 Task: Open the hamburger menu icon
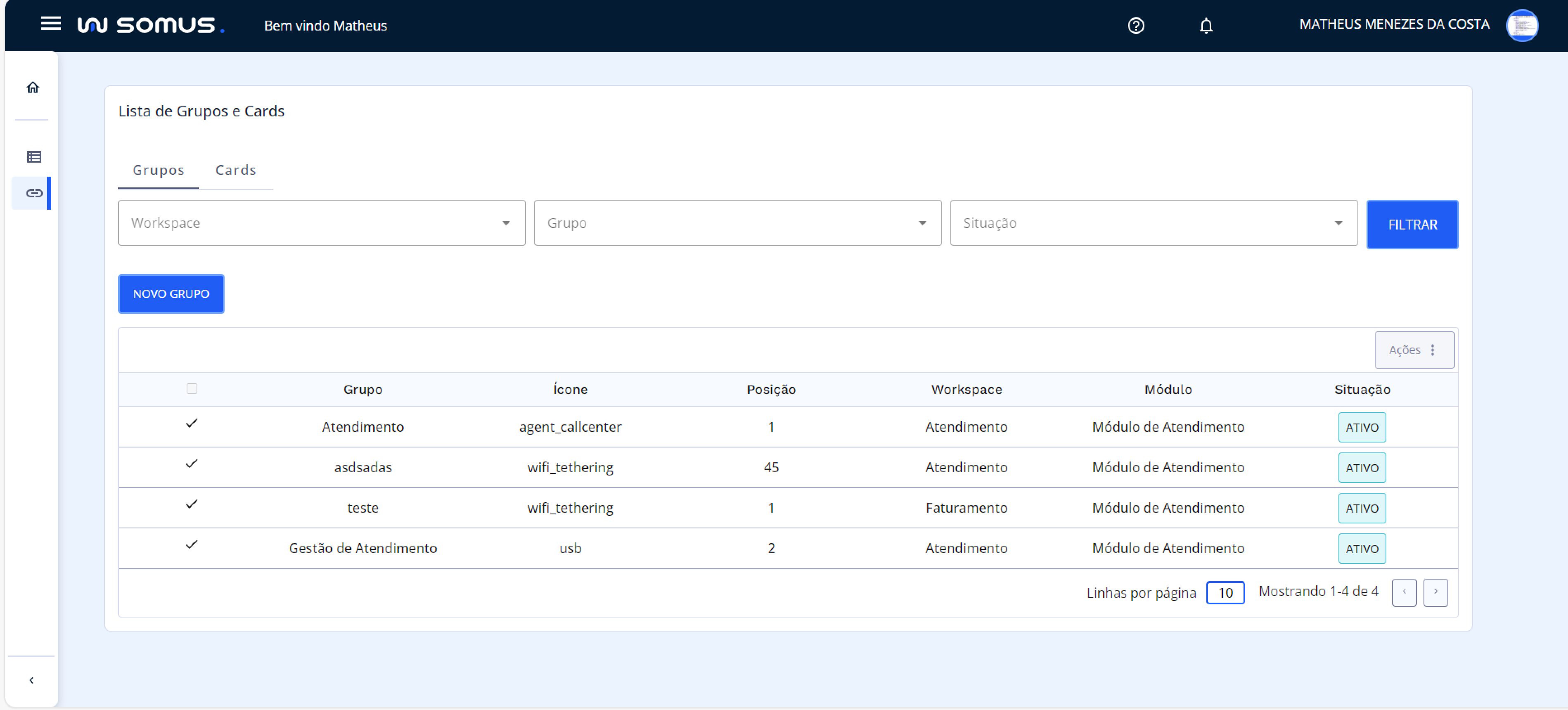pos(51,24)
